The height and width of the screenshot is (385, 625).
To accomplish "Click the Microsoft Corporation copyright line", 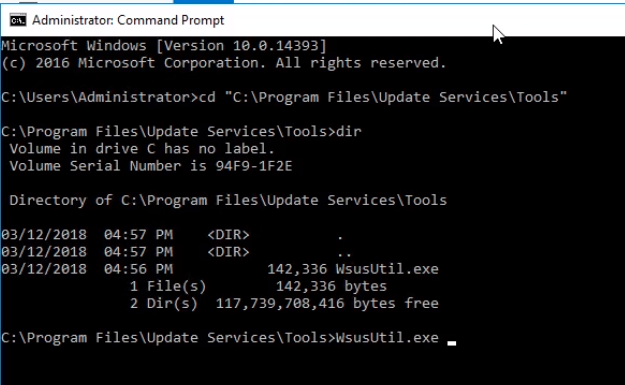I will pos(224,63).
